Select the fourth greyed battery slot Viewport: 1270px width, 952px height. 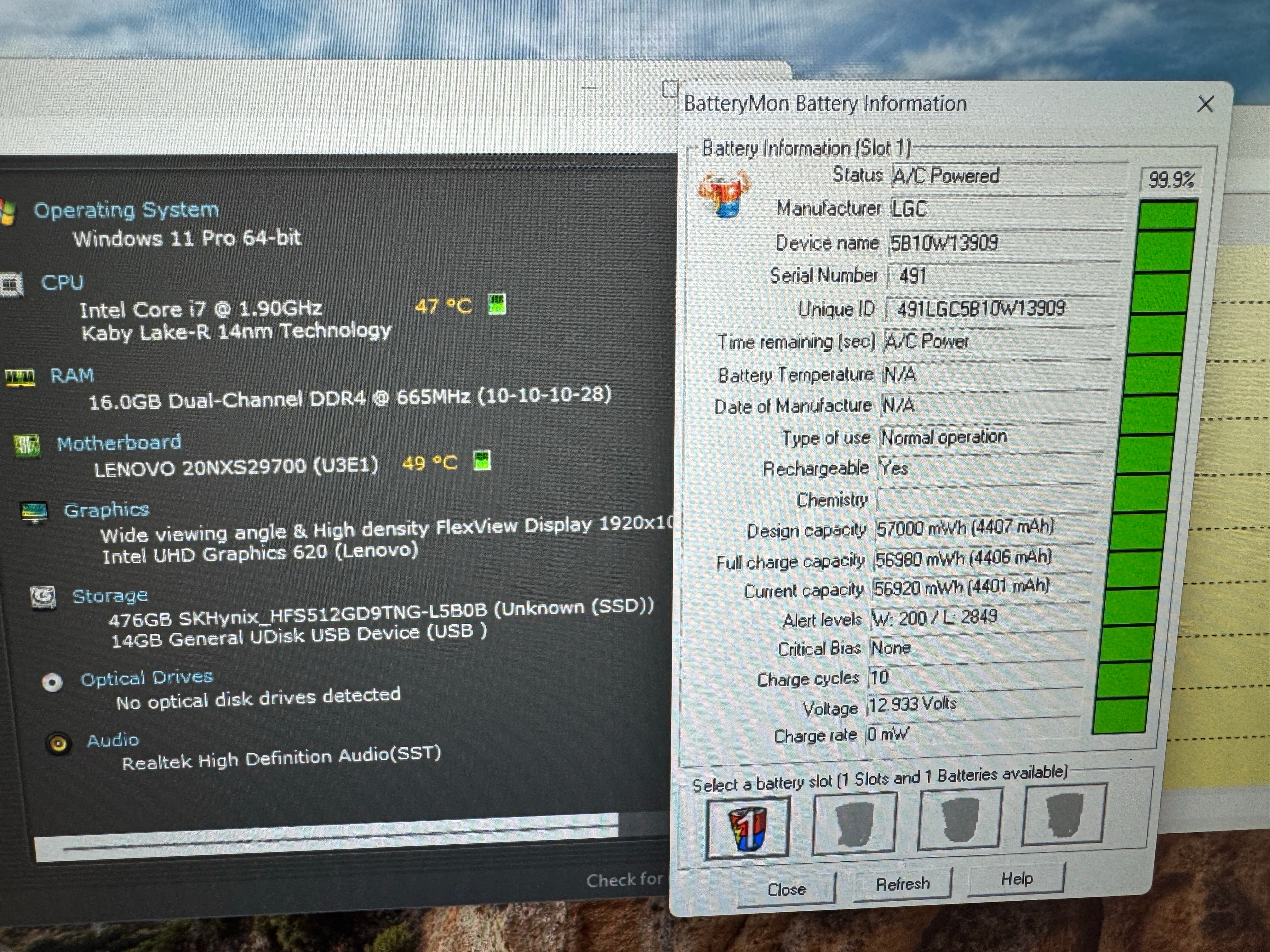pyautogui.click(x=1064, y=815)
